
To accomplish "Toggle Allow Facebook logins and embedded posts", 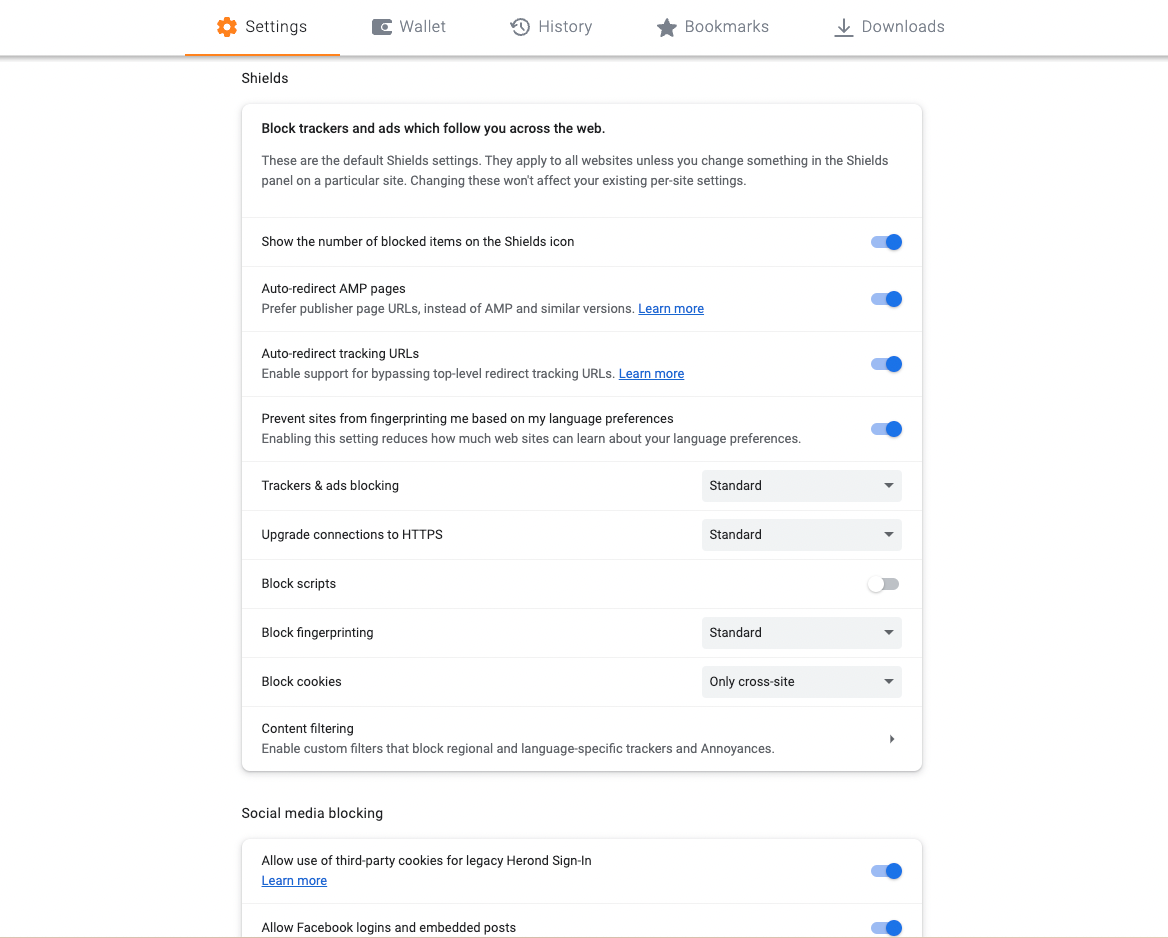I will [886, 928].
